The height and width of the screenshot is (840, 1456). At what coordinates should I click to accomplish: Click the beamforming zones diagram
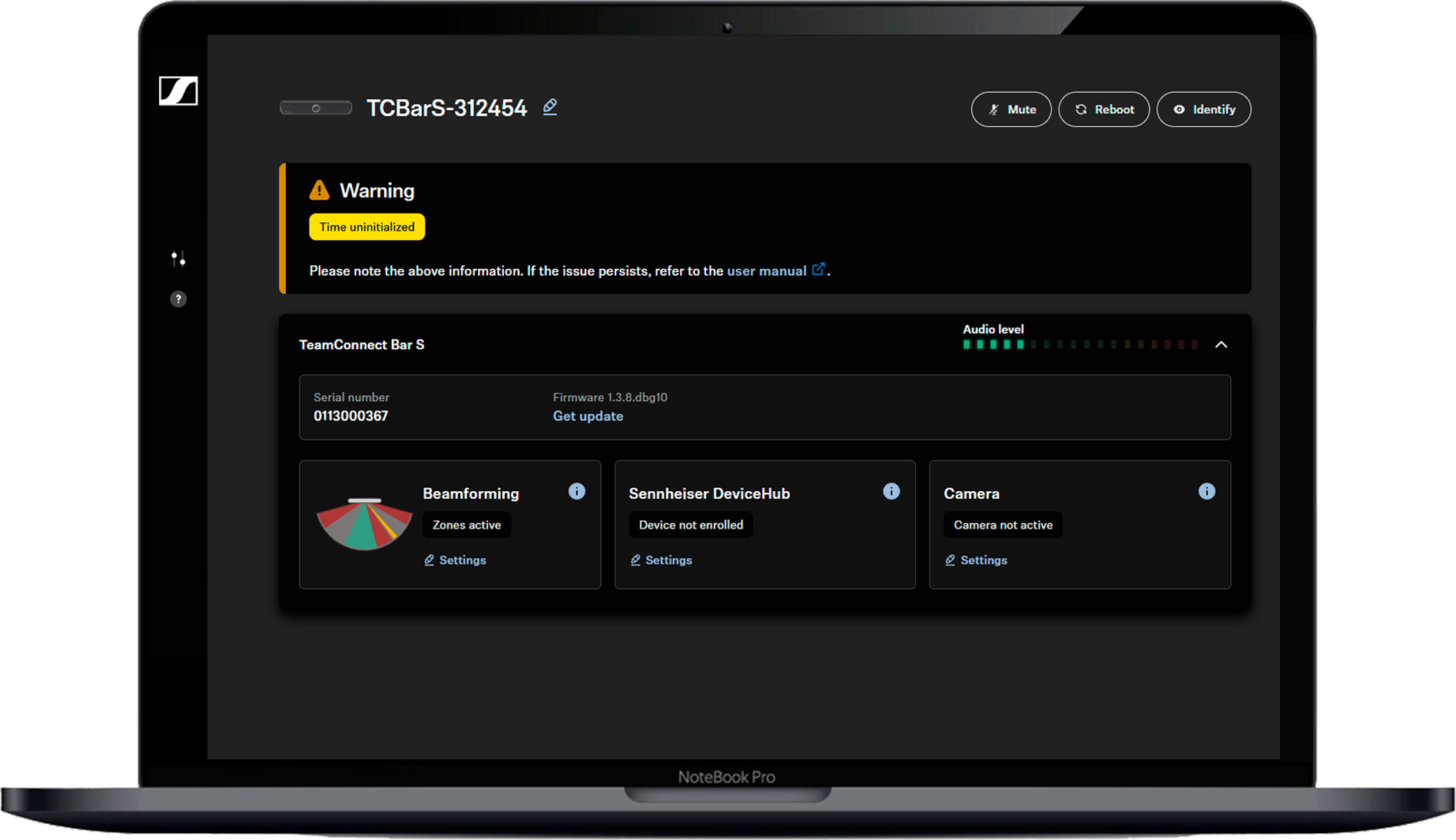(x=364, y=524)
